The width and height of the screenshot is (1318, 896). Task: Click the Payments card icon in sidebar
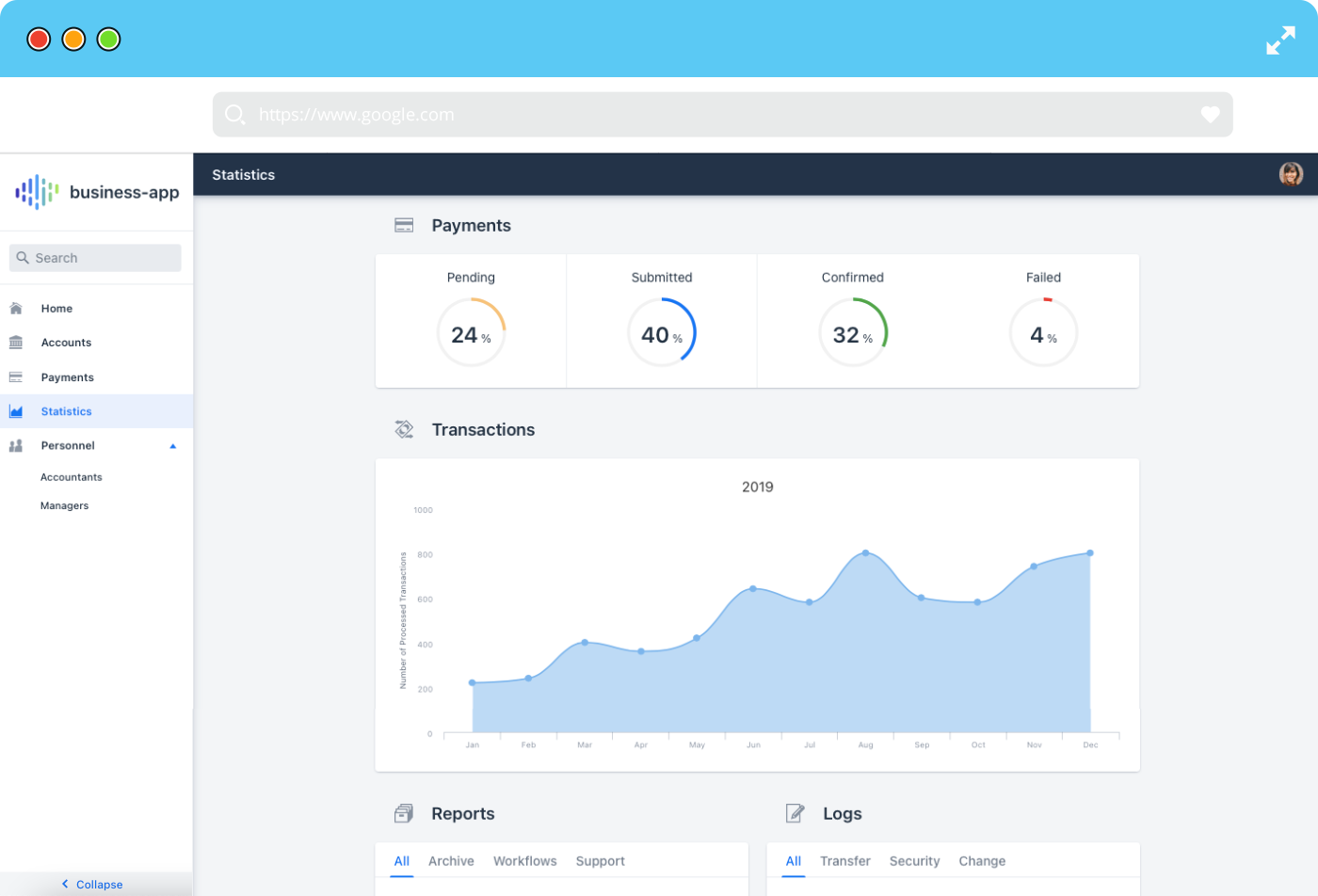click(16, 377)
